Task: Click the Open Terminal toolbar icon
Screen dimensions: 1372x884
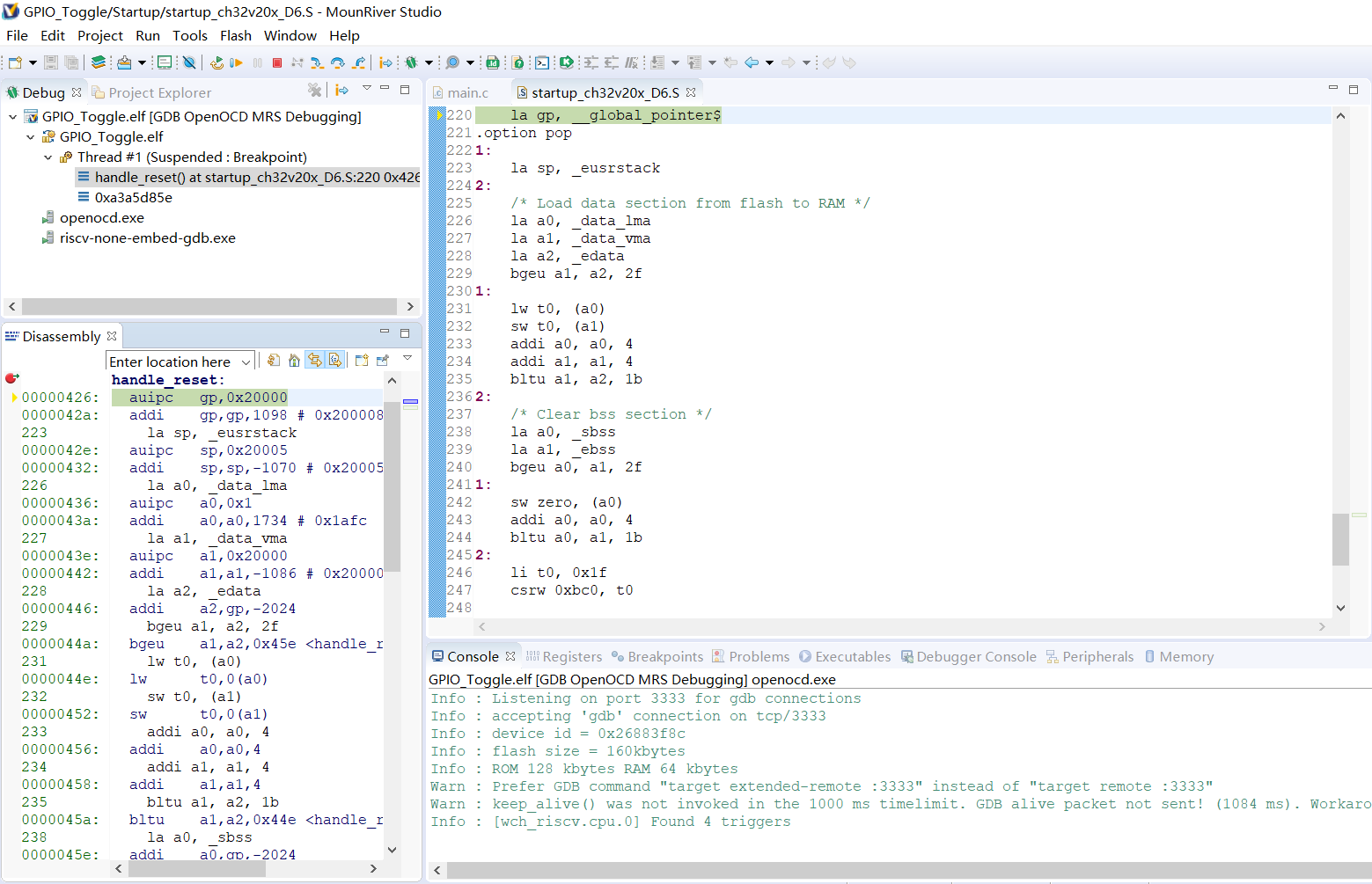Action: [x=542, y=62]
